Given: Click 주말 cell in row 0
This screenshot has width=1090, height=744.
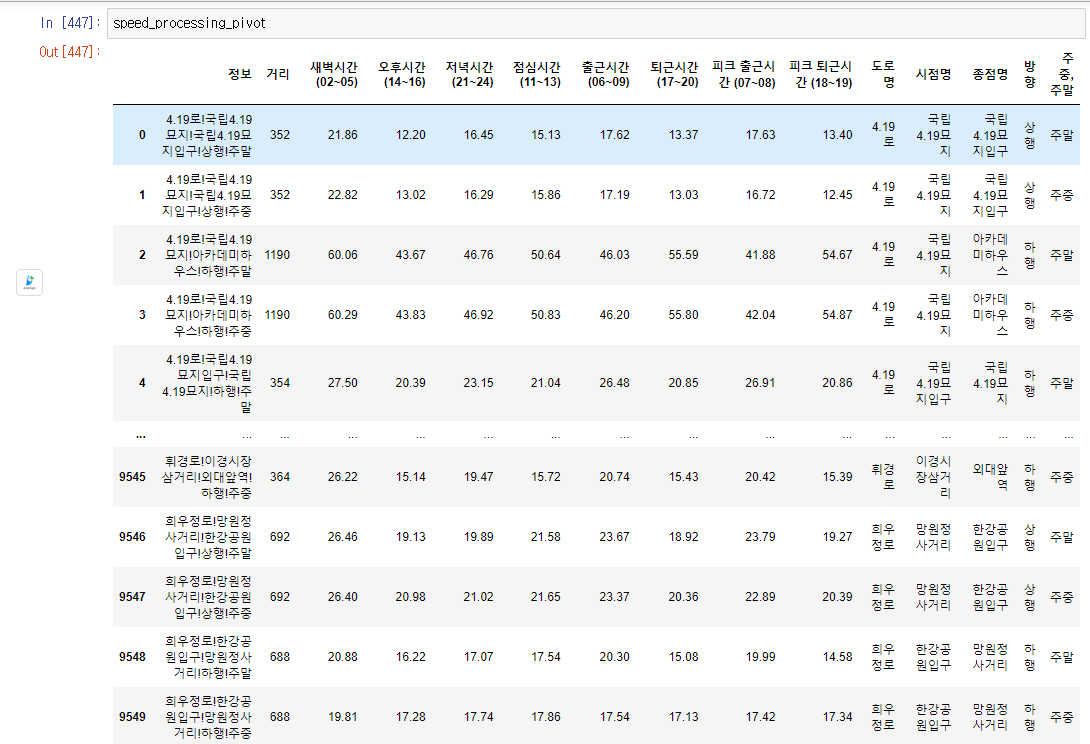Looking at the screenshot, I should pos(1062,135).
